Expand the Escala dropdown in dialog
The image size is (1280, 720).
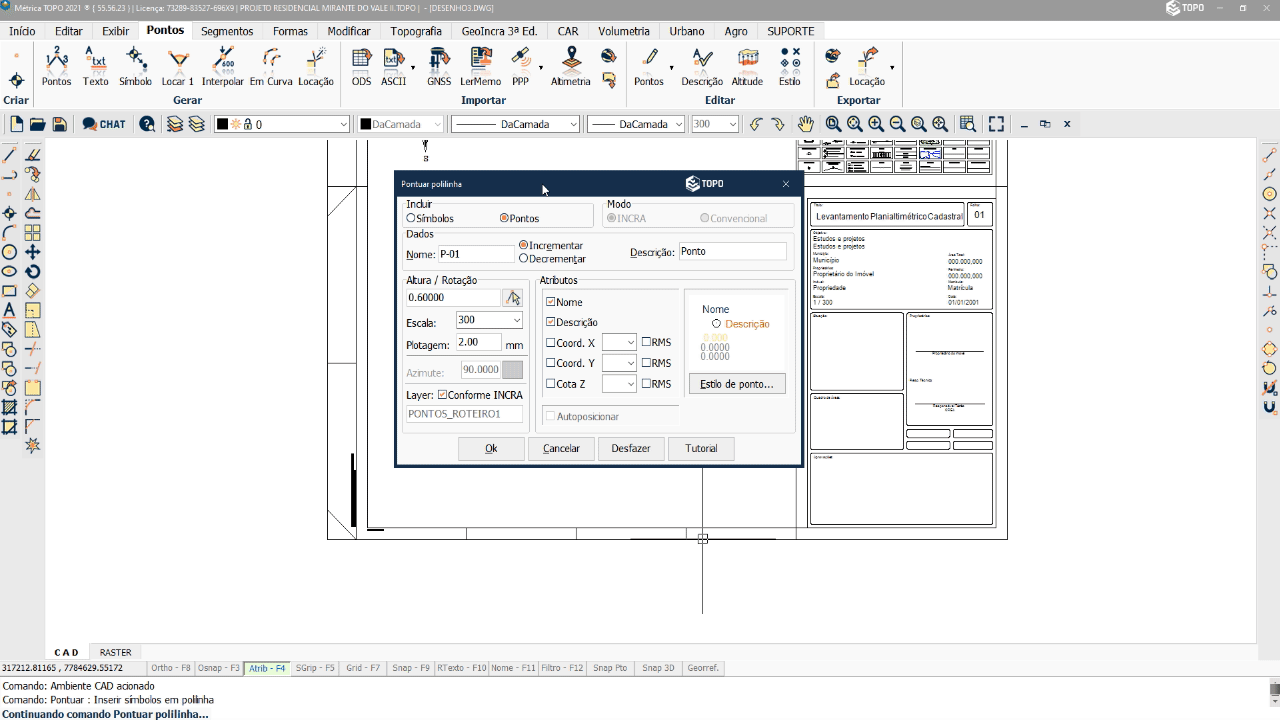click(x=516, y=320)
